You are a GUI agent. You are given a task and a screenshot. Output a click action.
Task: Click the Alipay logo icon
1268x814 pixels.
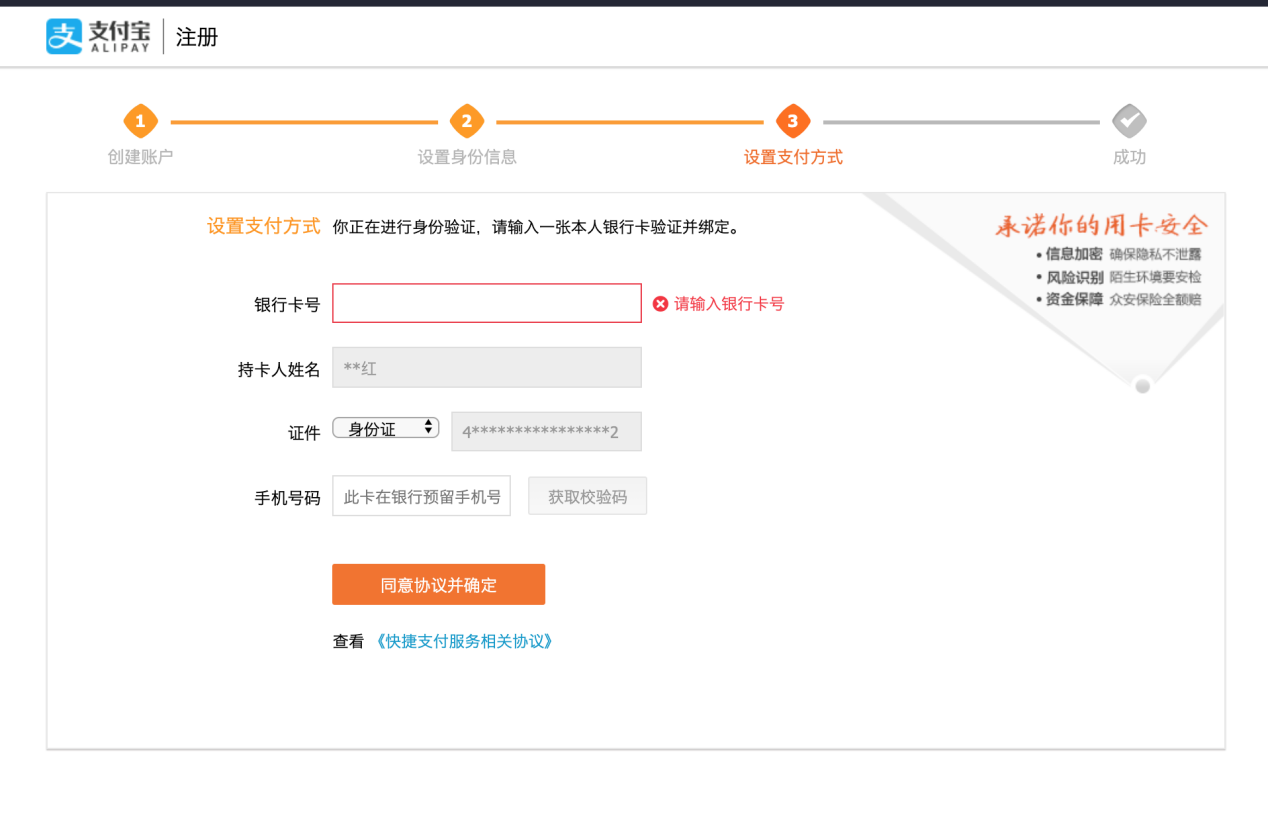coord(64,37)
